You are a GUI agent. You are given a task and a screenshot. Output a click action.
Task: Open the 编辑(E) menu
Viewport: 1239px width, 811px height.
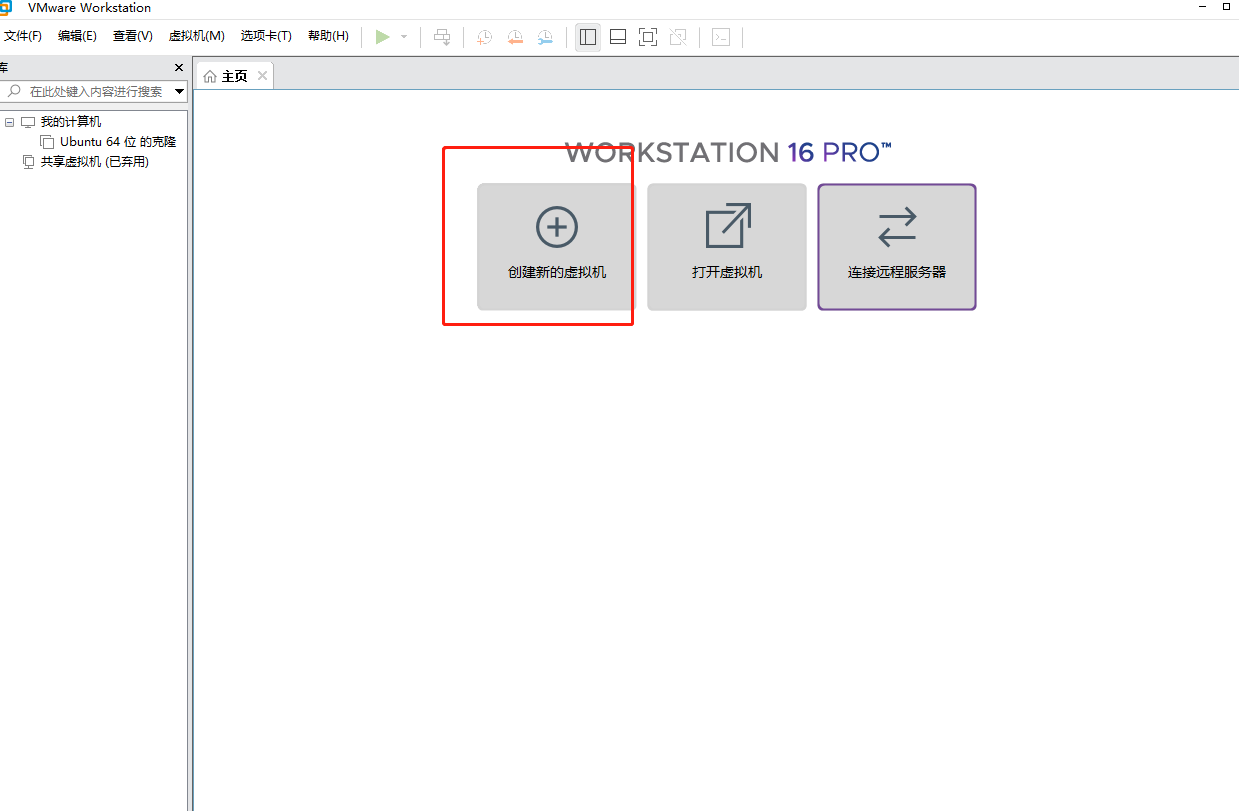pyautogui.click(x=77, y=36)
